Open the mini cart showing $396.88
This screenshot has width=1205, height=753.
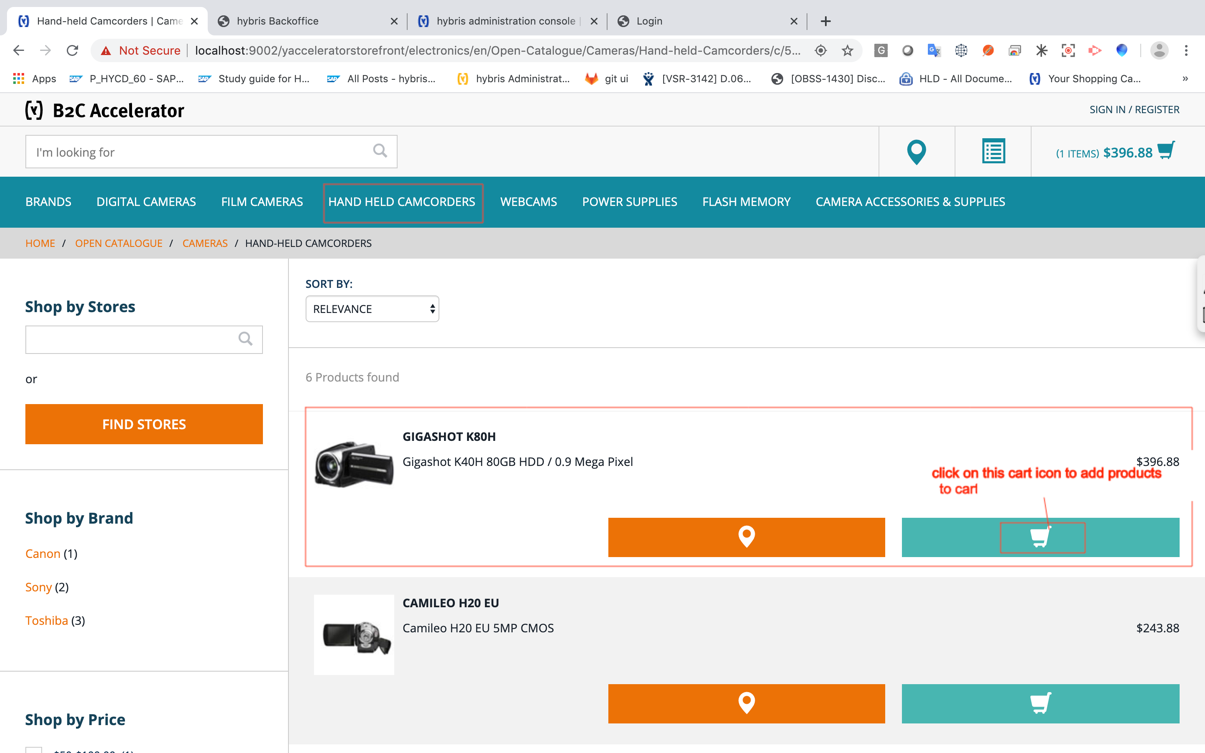click(1115, 152)
